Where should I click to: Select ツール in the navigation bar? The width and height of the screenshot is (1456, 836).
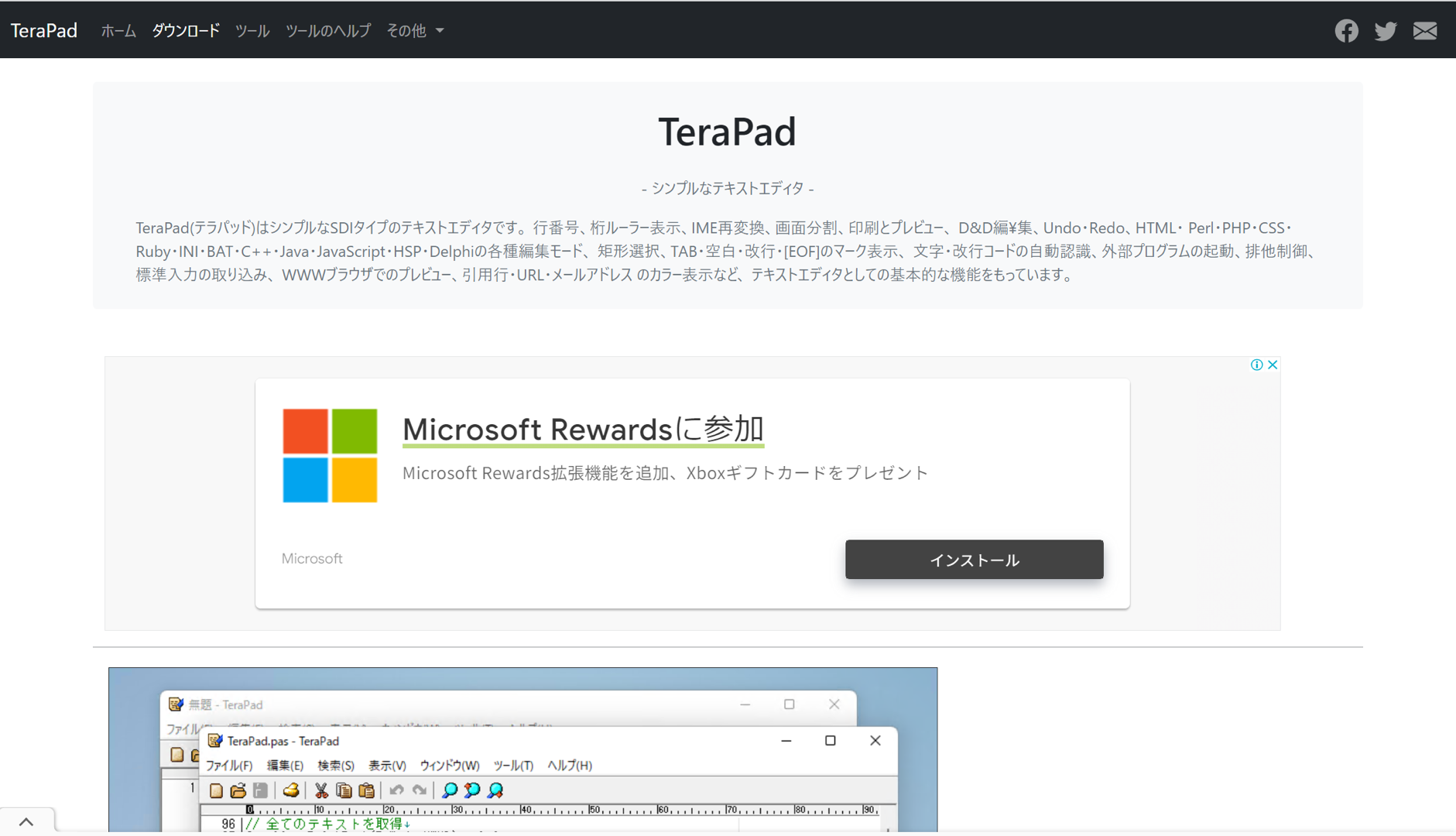click(x=252, y=31)
